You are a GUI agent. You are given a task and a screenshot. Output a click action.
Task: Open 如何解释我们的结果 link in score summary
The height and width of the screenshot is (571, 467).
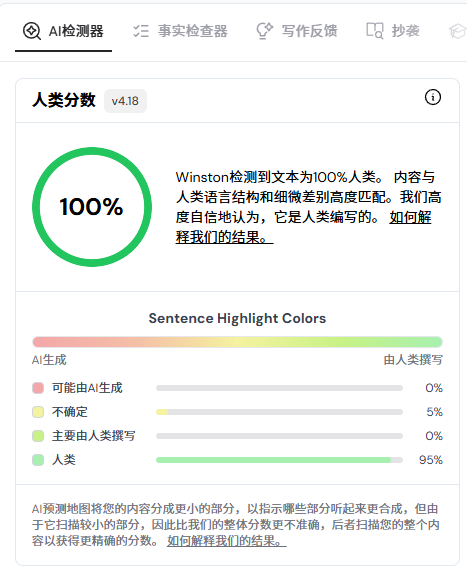303,227
